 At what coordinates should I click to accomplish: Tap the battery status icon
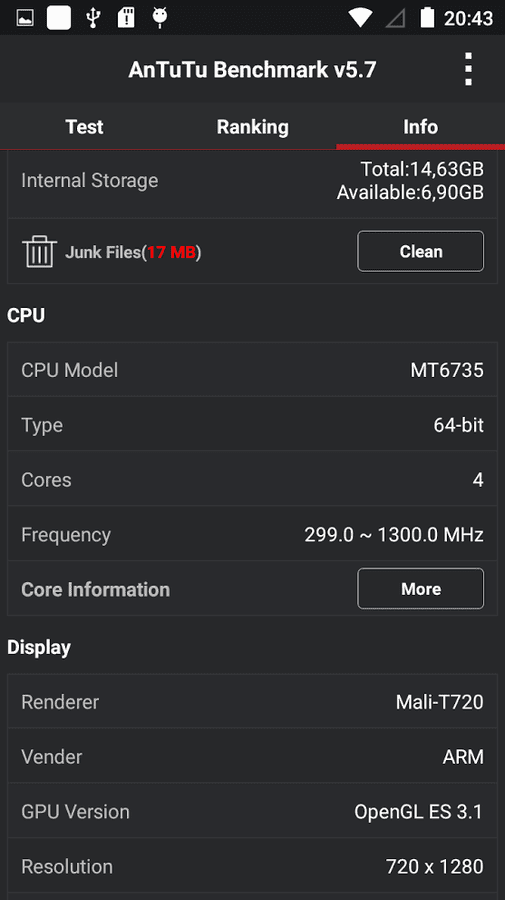[427, 18]
